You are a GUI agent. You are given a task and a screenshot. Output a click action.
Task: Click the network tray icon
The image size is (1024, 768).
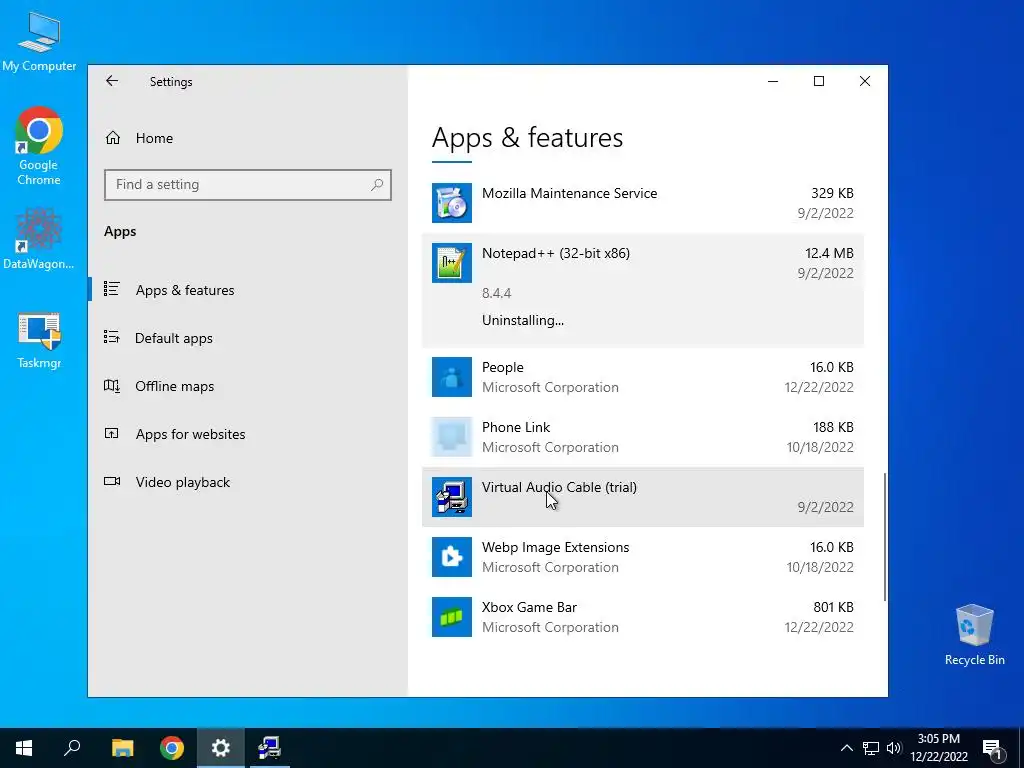tap(871, 748)
